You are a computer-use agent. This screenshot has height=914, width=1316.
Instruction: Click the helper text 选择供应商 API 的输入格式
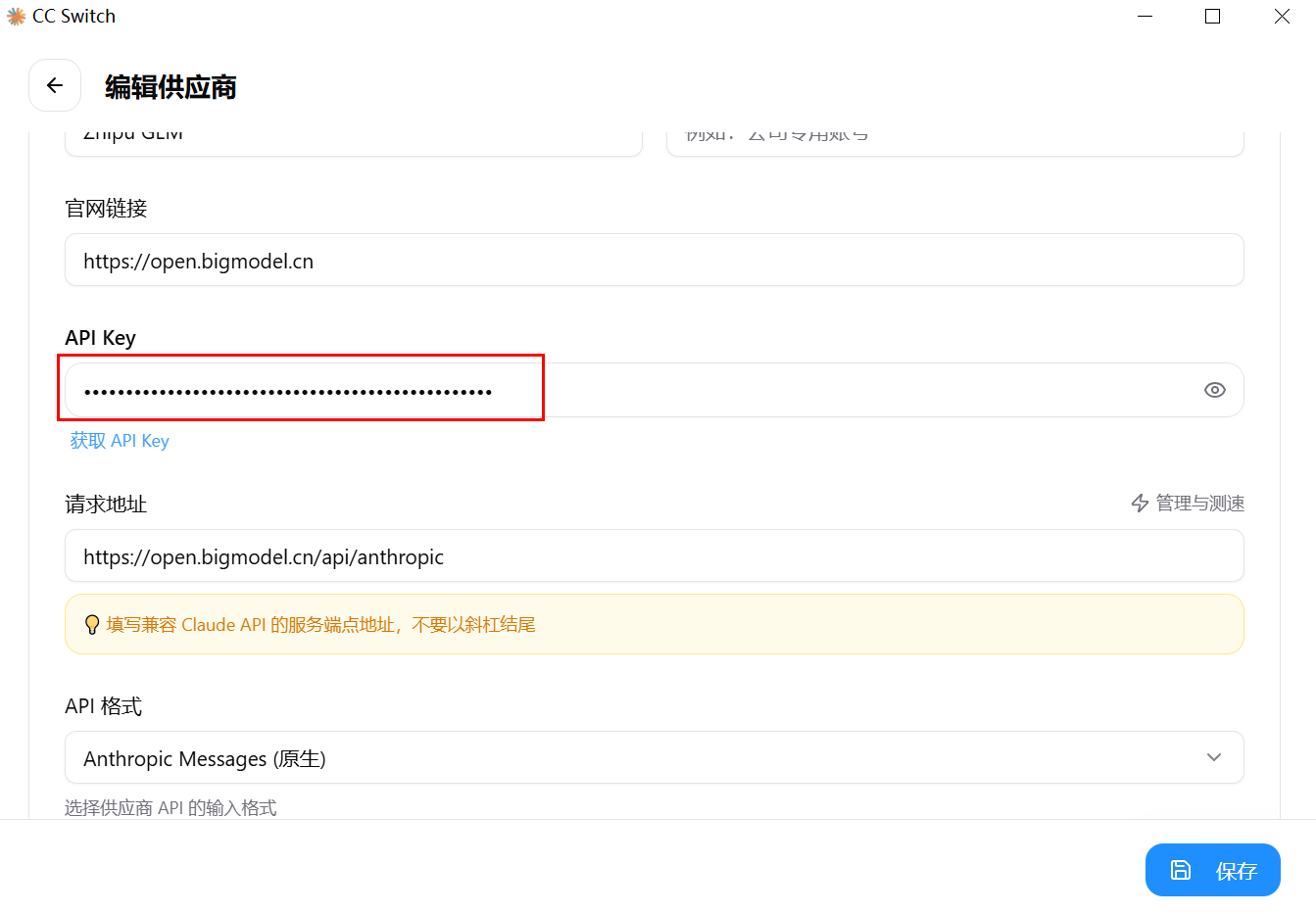point(171,808)
